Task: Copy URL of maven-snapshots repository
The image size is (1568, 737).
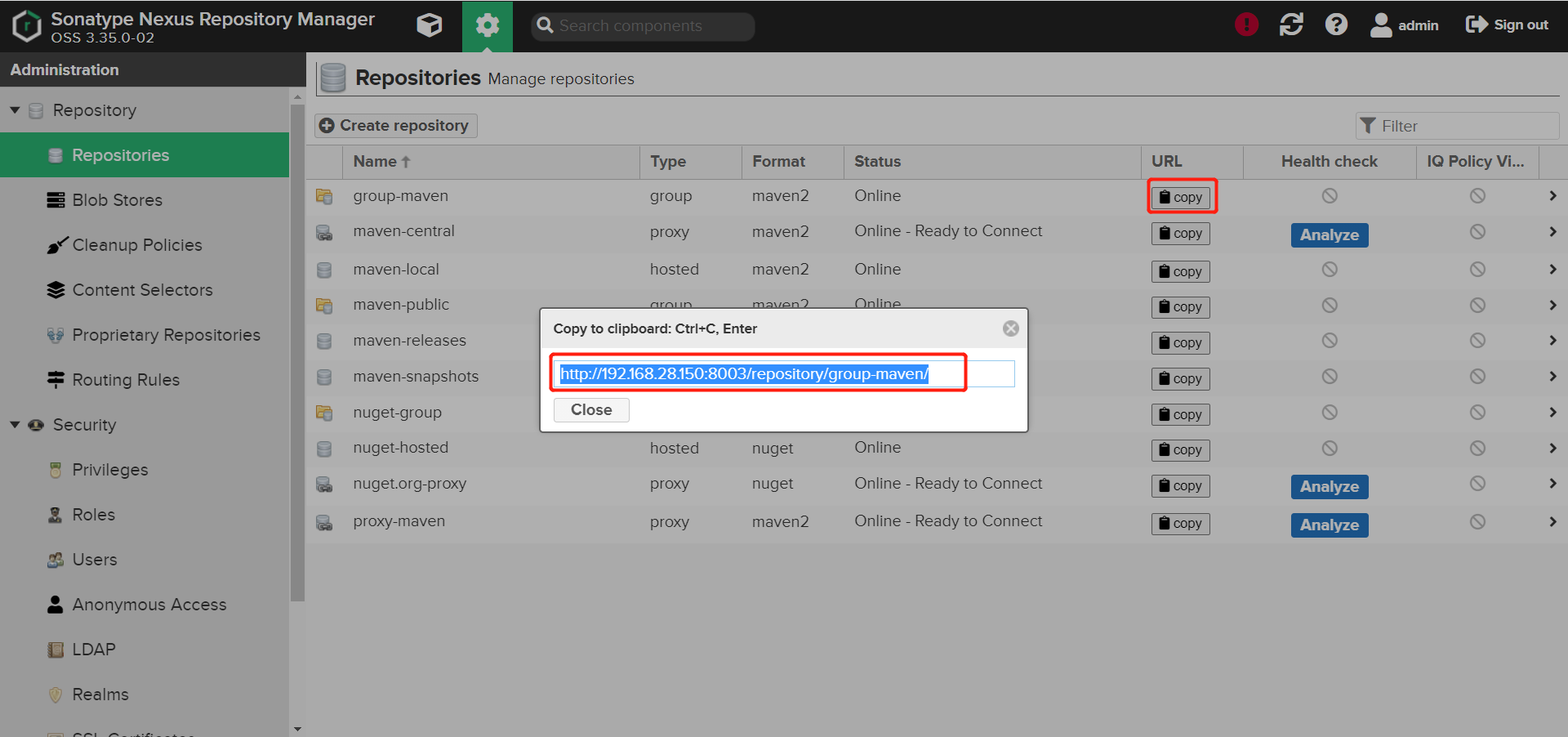Action: coord(1181,379)
